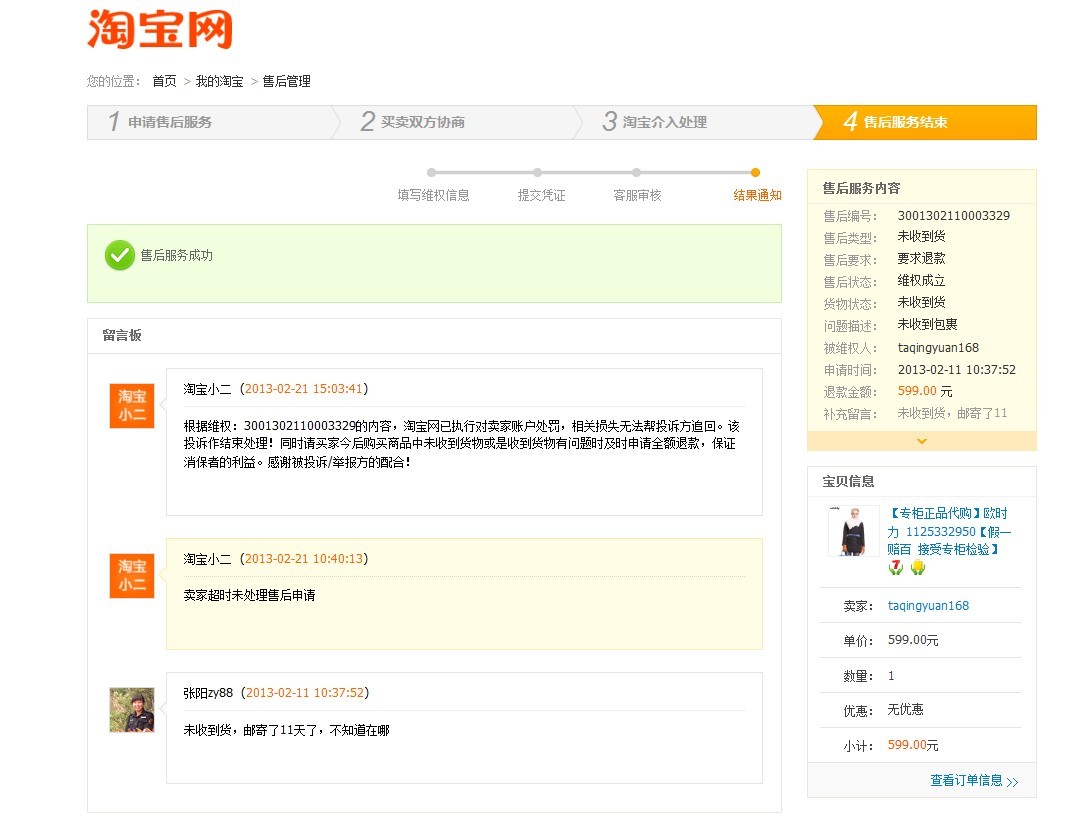This screenshot has width=1075, height=819.
Task: Click the yellow consumer protection hands icon
Action: (x=916, y=566)
